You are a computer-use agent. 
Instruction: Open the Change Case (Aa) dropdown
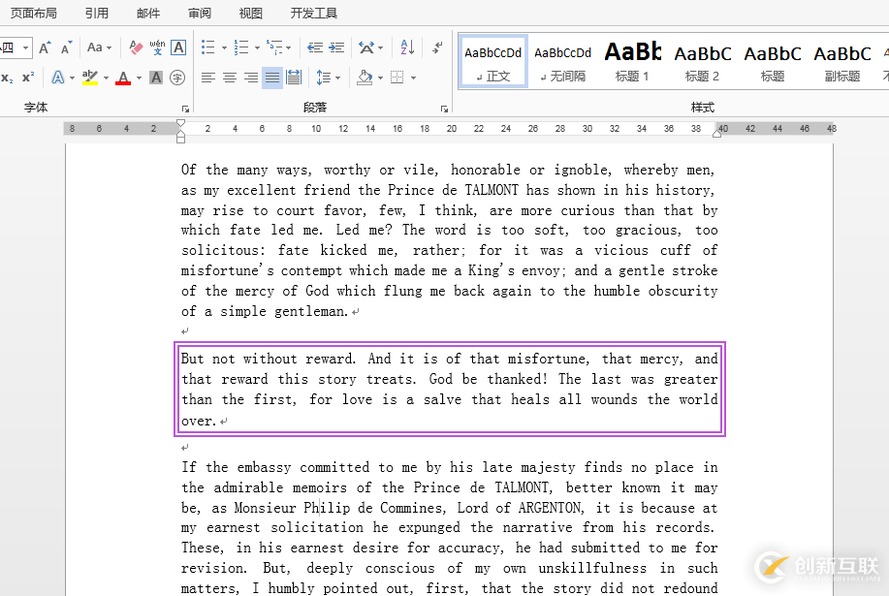click(99, 48)
